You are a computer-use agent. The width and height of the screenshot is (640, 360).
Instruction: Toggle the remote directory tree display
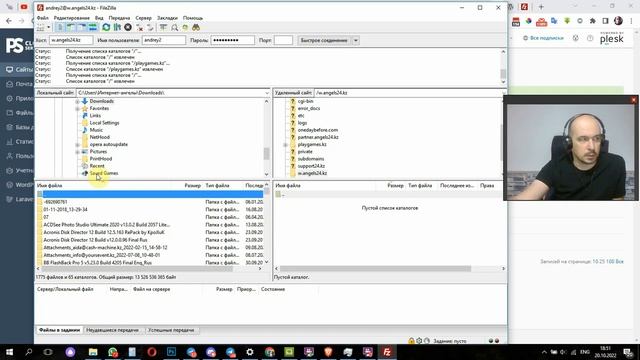pos(82,27)
